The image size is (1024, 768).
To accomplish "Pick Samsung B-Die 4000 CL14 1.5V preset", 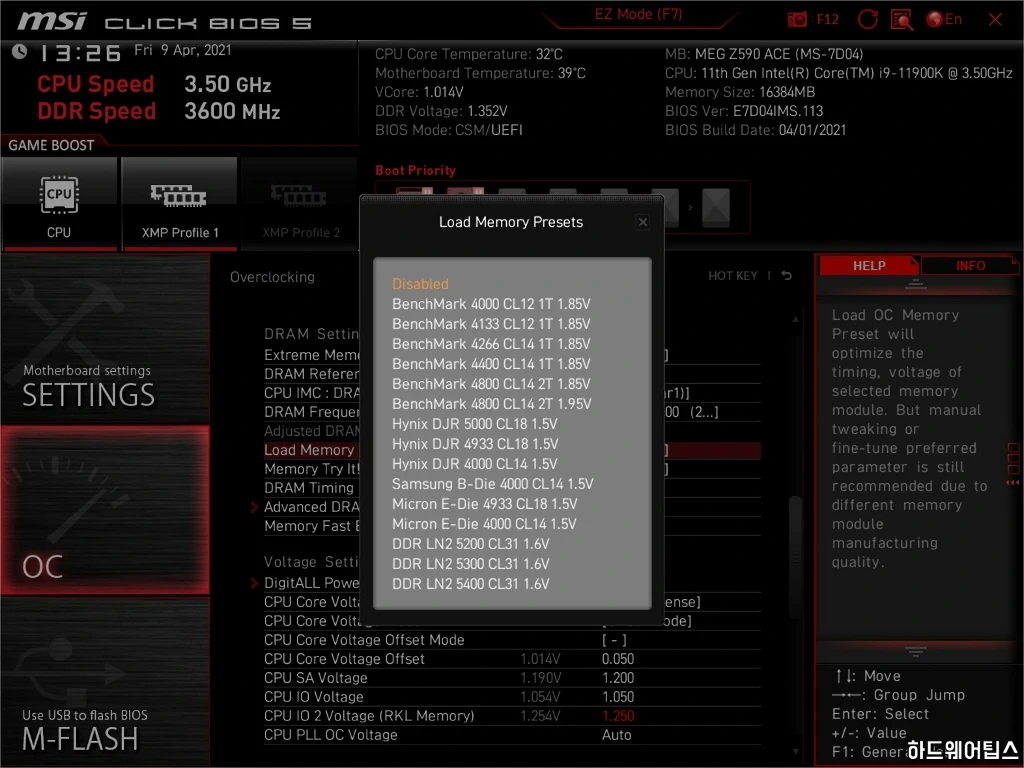I will pyautogui.click(x=492, y=484).
